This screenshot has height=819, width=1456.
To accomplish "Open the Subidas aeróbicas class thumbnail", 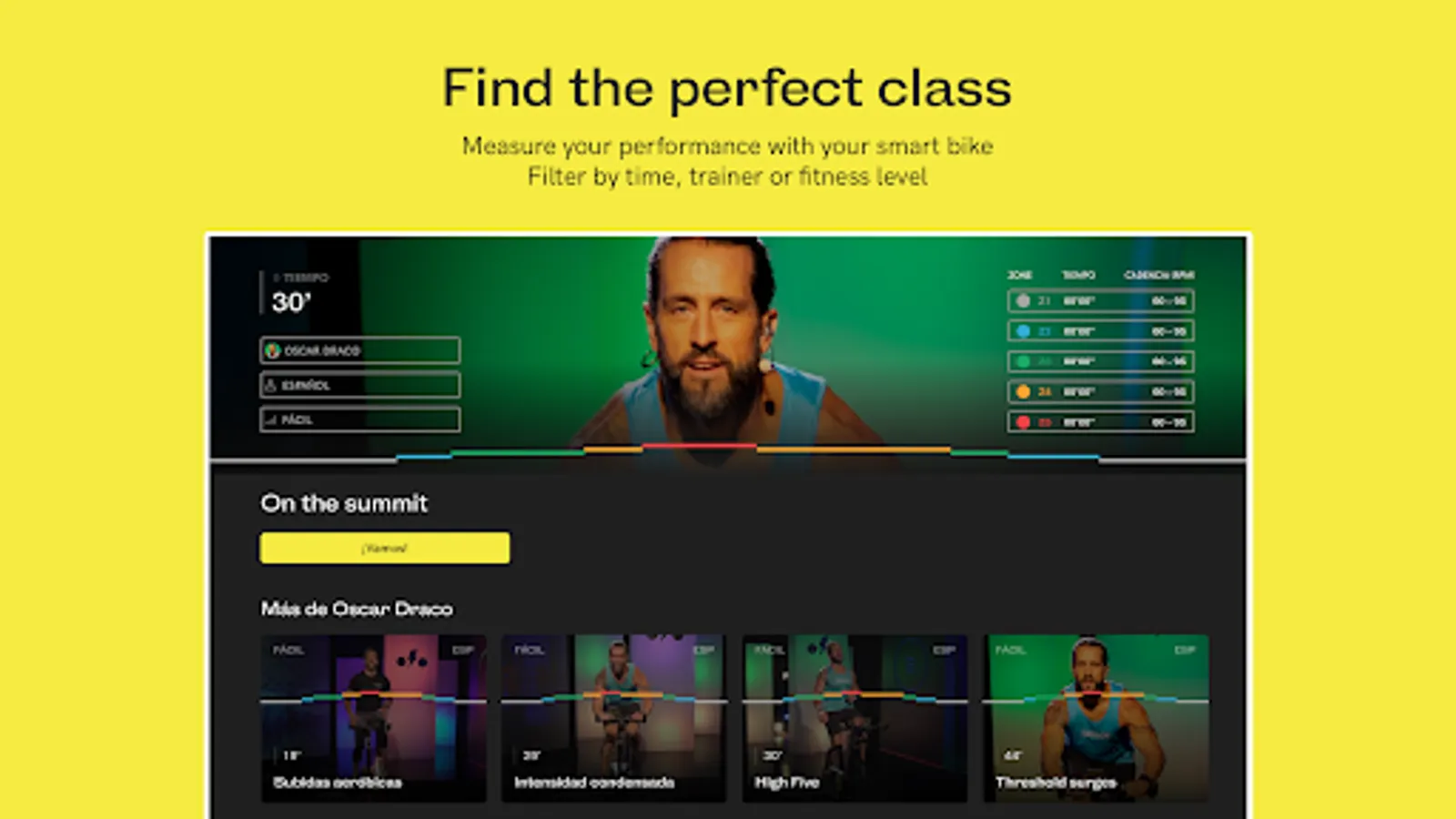I will (373, 718).
